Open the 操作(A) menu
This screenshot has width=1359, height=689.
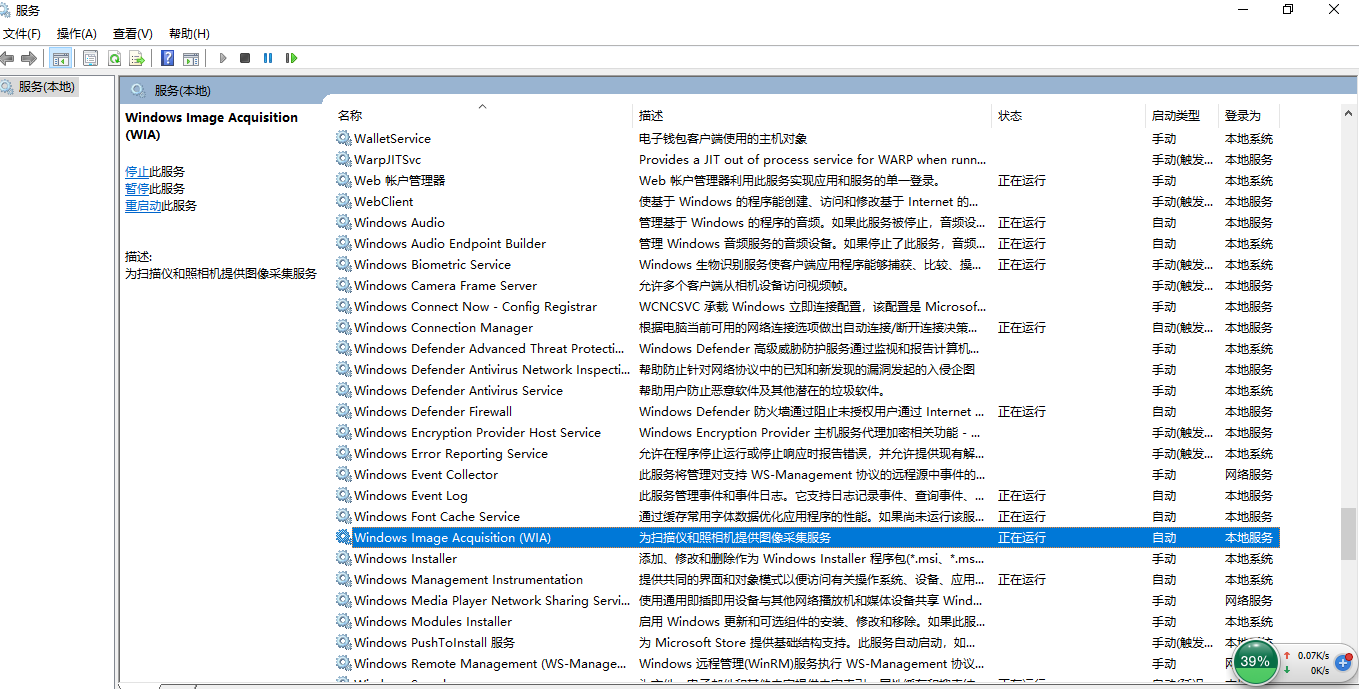[77, 34]
